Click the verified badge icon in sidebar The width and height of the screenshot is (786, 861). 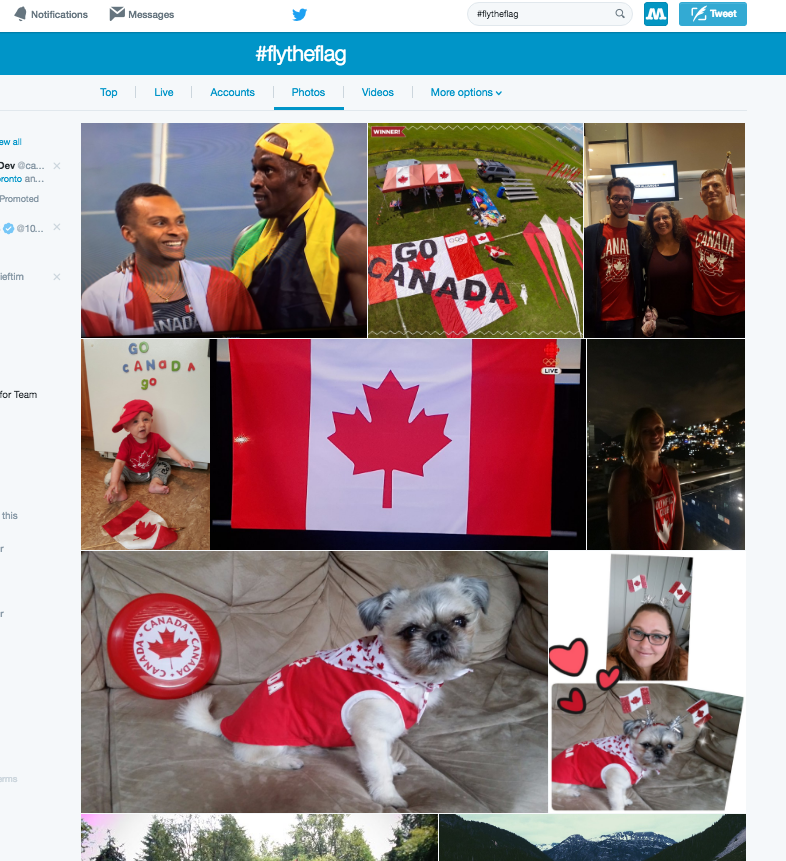coord(8,228)
